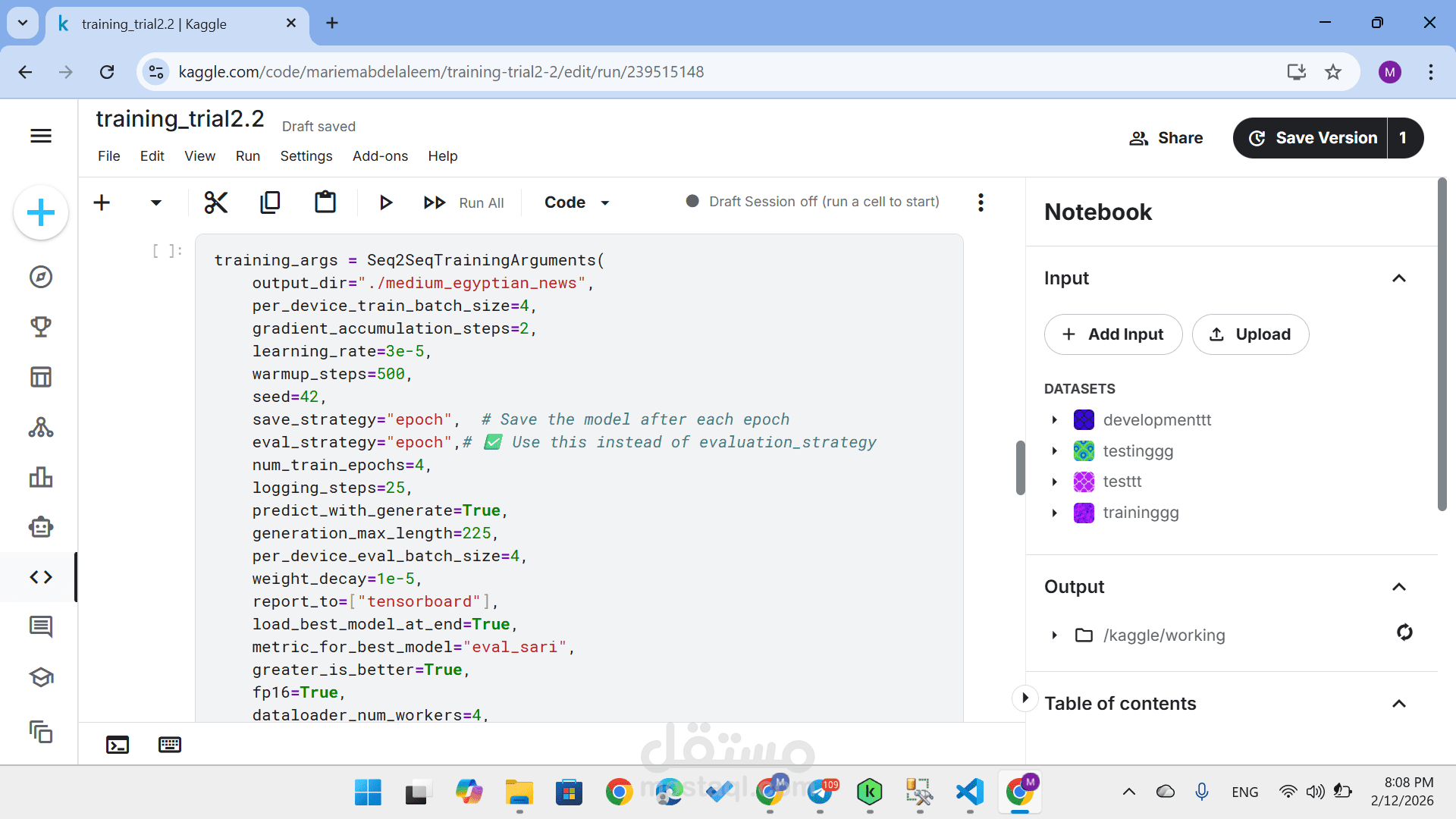Paste a cell with the clipboard icon
Screen dimensions: 1456x819
coord(325,202)
